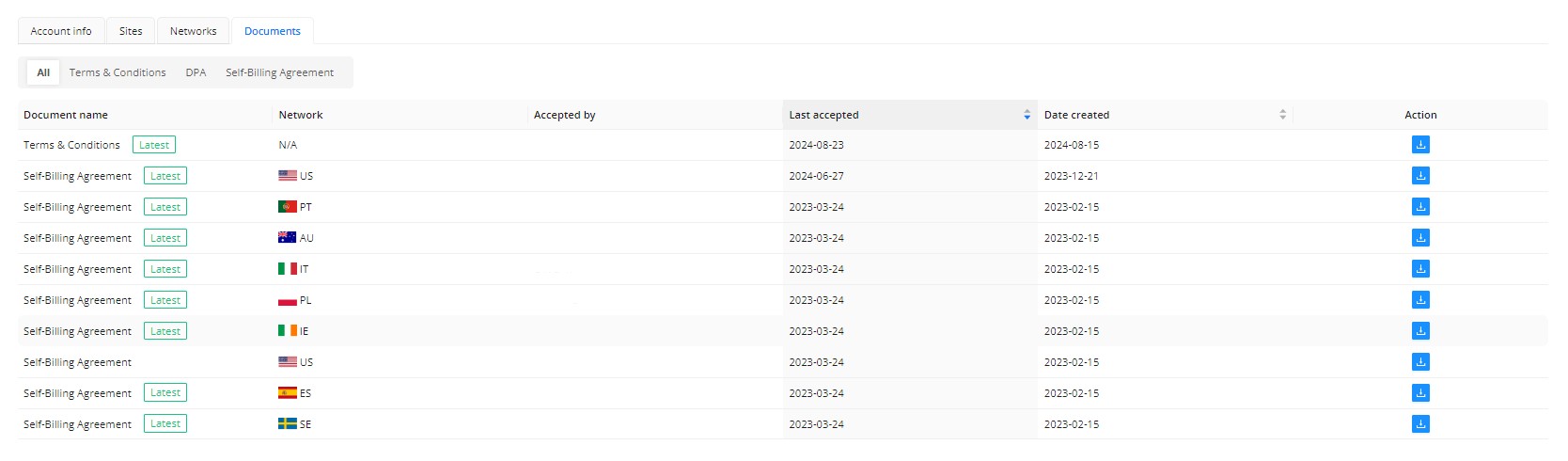This screenshot has height=461, width=1568.
Task: Download the IE Self-Billing Agreement
Action: tap(1419, 331)
